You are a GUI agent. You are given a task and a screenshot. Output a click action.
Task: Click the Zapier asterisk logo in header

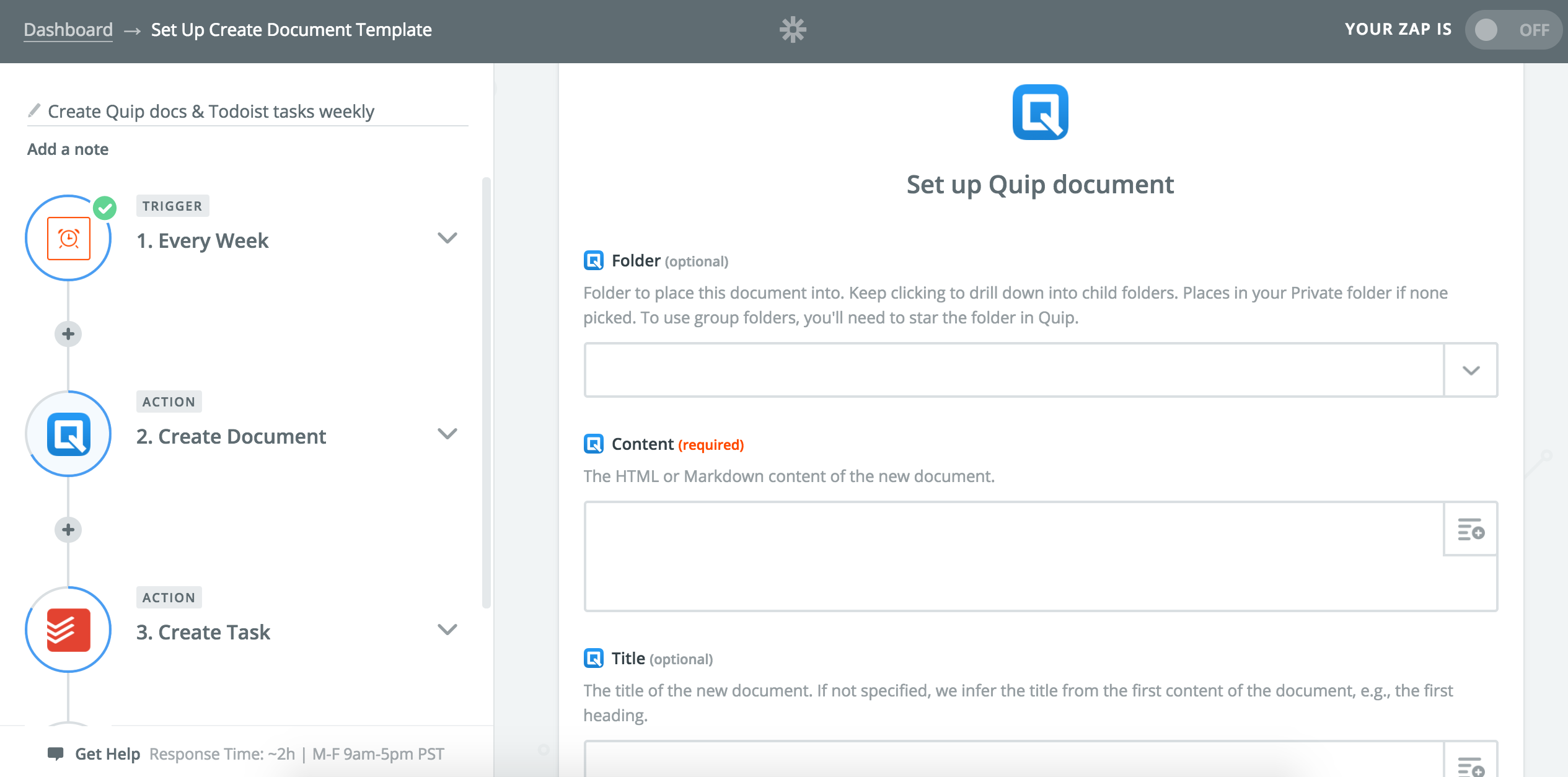pyautogui.click(x=793, y=30)
